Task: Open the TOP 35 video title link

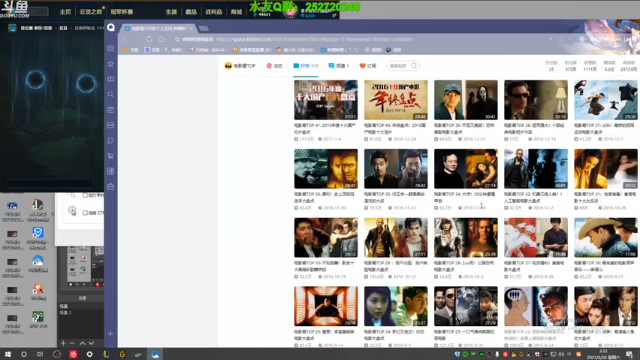Action: 395,198
